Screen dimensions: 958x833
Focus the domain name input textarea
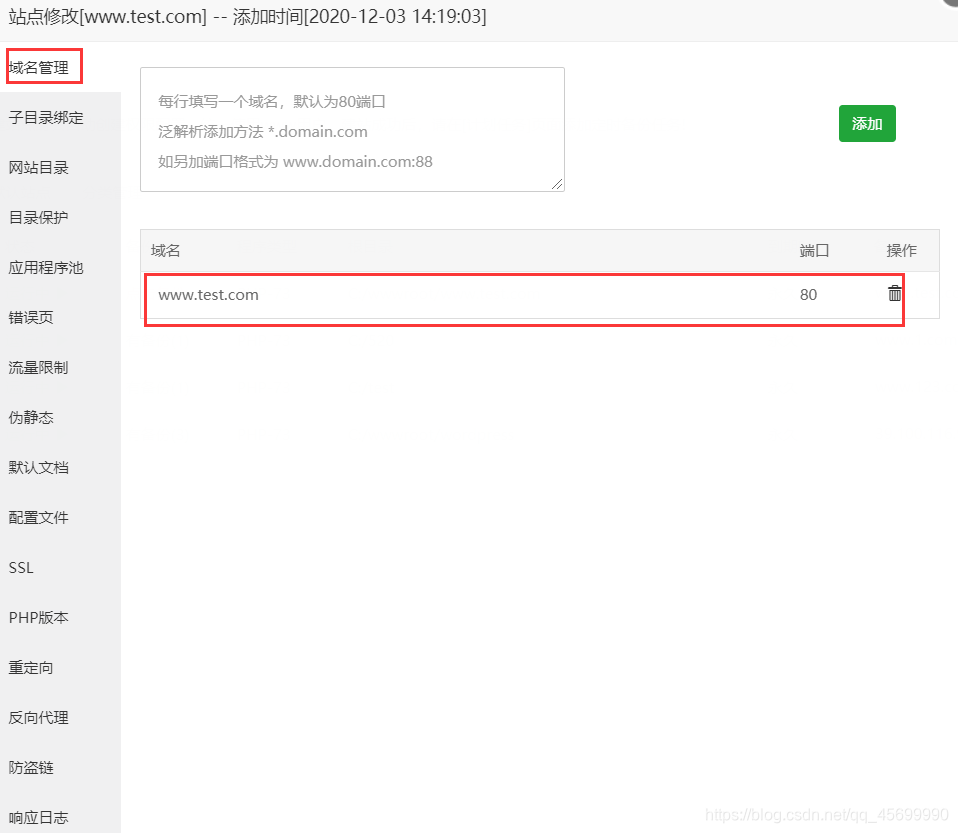352,130
